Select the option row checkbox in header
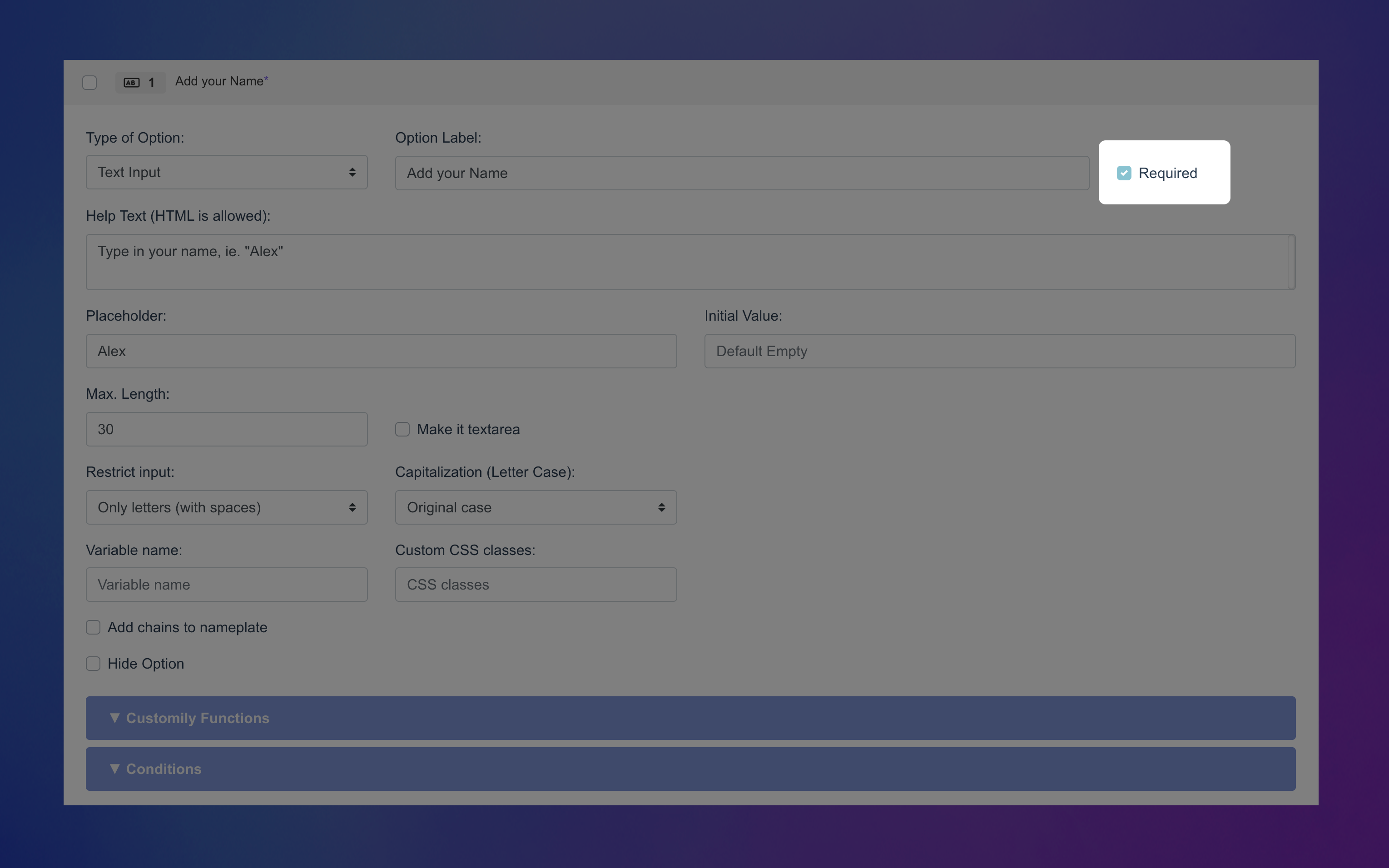Viewport: 1389px width, 868px height. 89,83
